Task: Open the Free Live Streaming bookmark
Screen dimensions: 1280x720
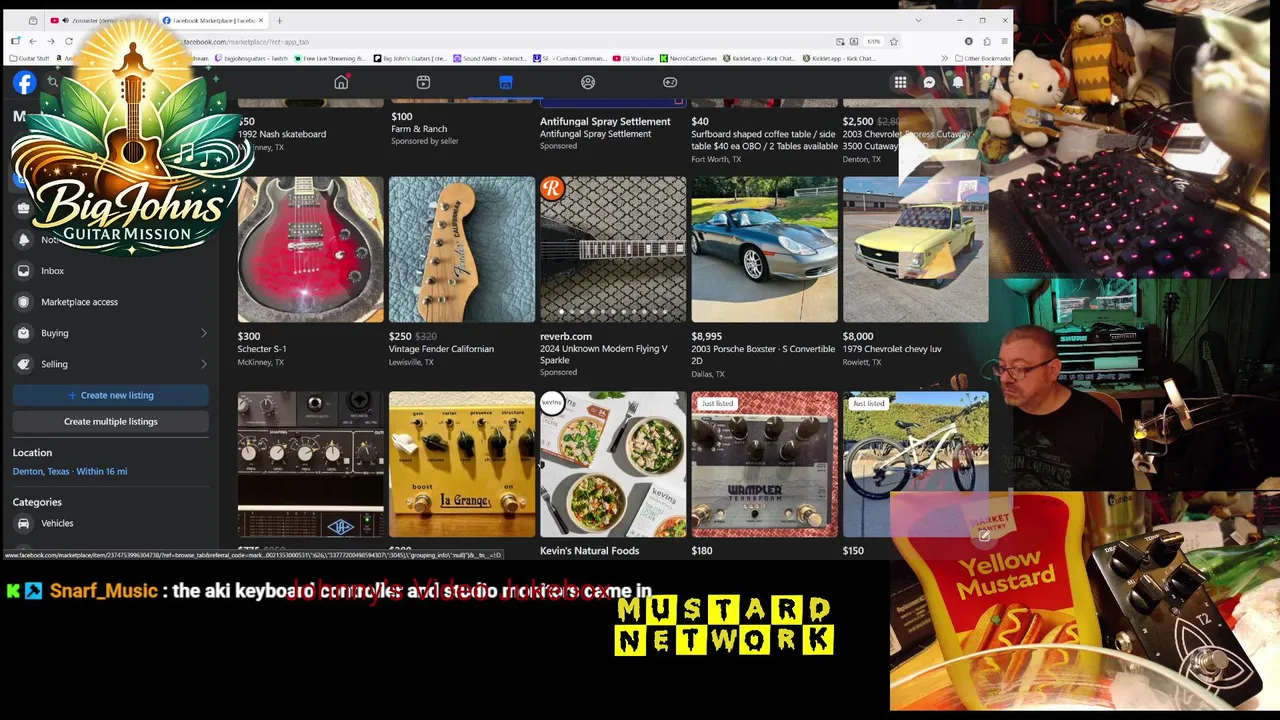Action: [330, 58]
